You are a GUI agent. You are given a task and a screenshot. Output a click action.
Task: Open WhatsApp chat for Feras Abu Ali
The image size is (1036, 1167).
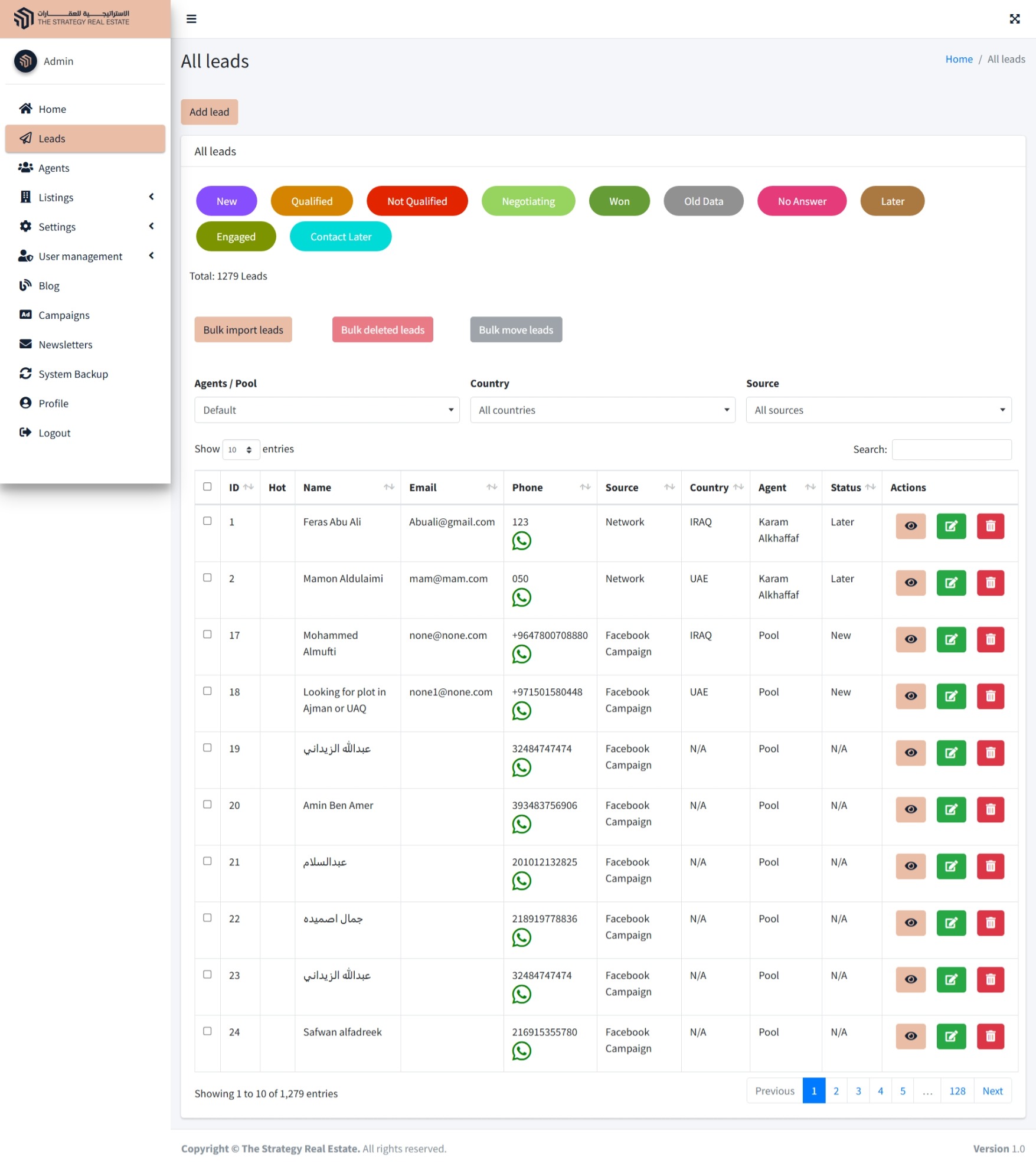[x=521, y=541]
